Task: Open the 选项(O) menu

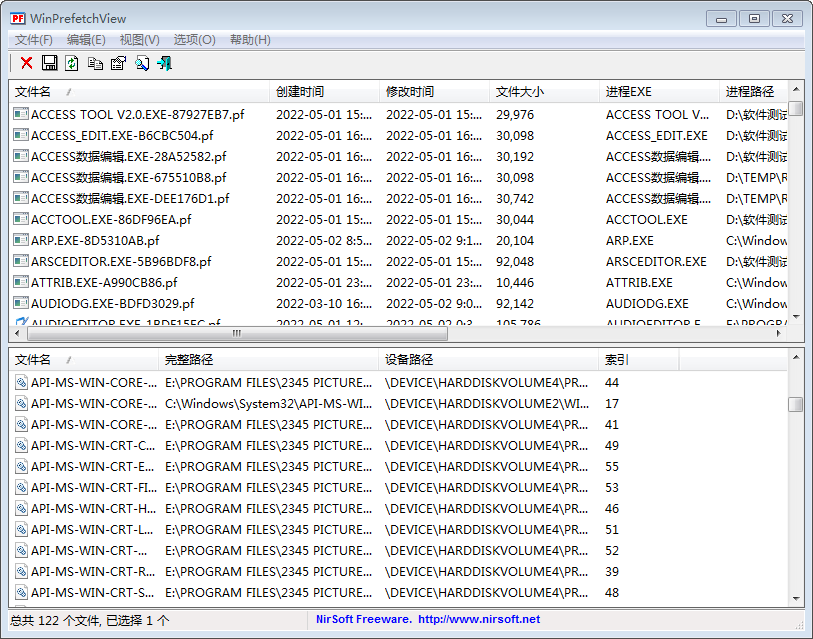Action: (x=194, y=40)
